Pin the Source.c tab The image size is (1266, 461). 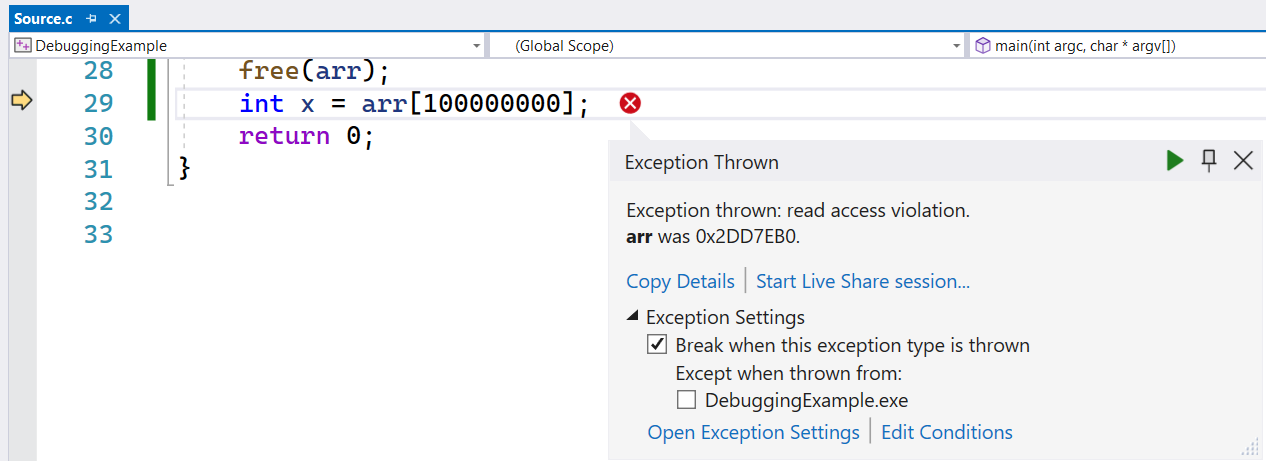91,19
